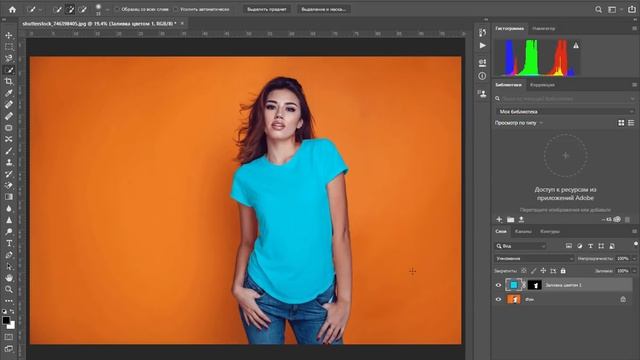The width and height of the screenshot is (640, 360).
Task: Open the Fill slider arrow in Layers
Action: (x=634, y=271)
